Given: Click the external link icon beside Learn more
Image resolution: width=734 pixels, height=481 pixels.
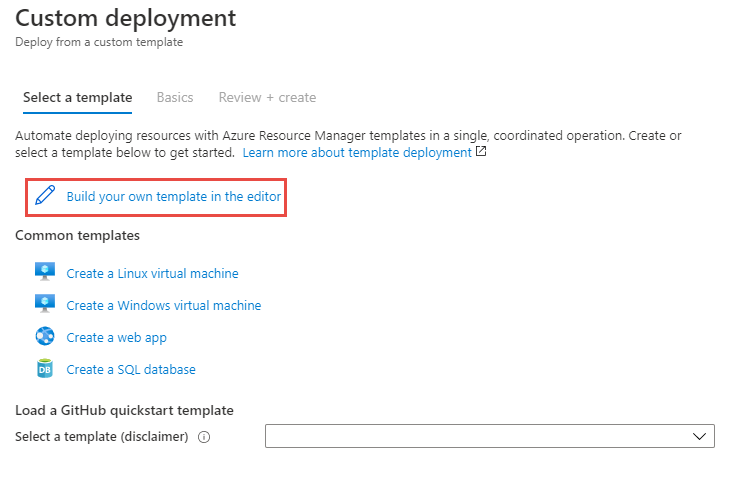Looking at the screenshot, I should pos(481,153).
